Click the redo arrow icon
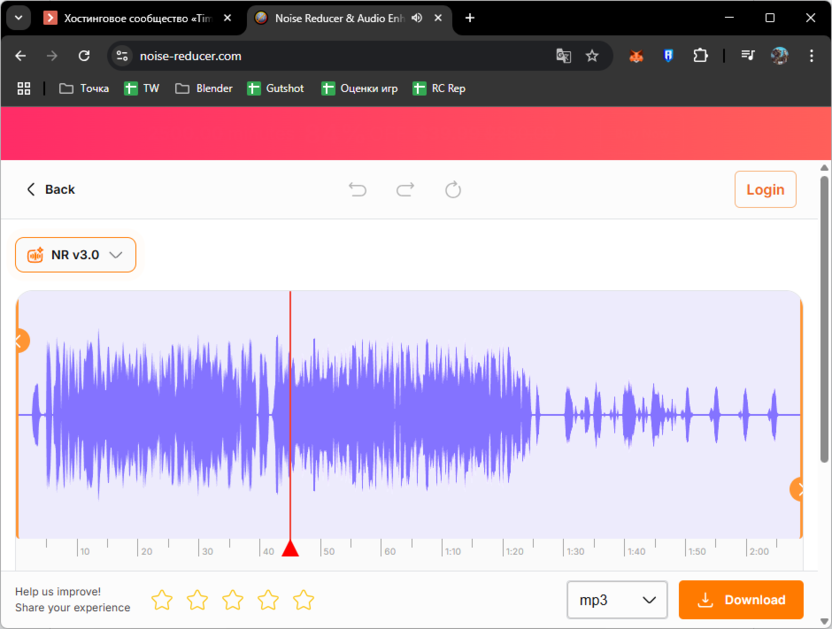Image resolution: width=832 pixels, height=629 pixels. click(x=405, y=189)
